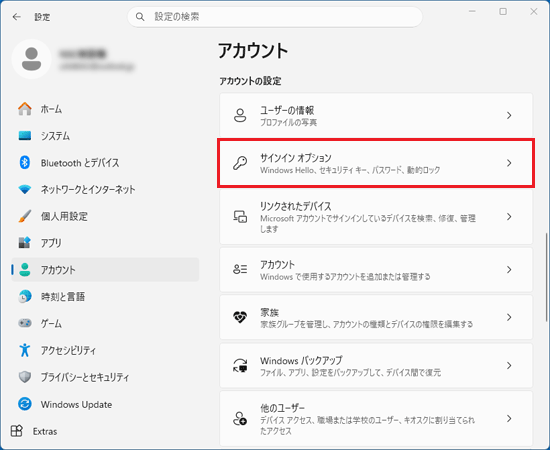This screenshot has width=550, height=450.
Task: Click the Bluetooth icon in sidebar
Action: click(25, 162)
